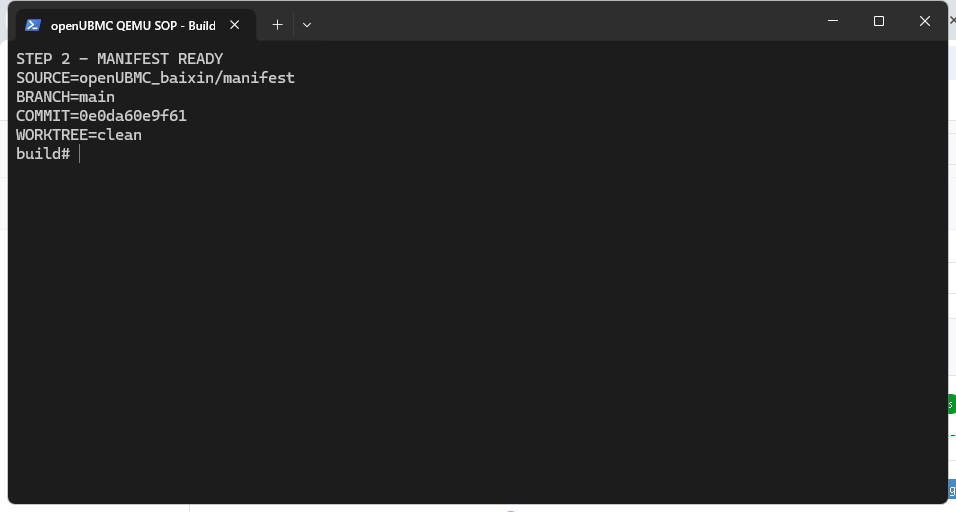This screenshot has height=512, width=956.
Task: Click the SOURCE=openUBMC_baixin/manifest line
Action: (155, 78)
